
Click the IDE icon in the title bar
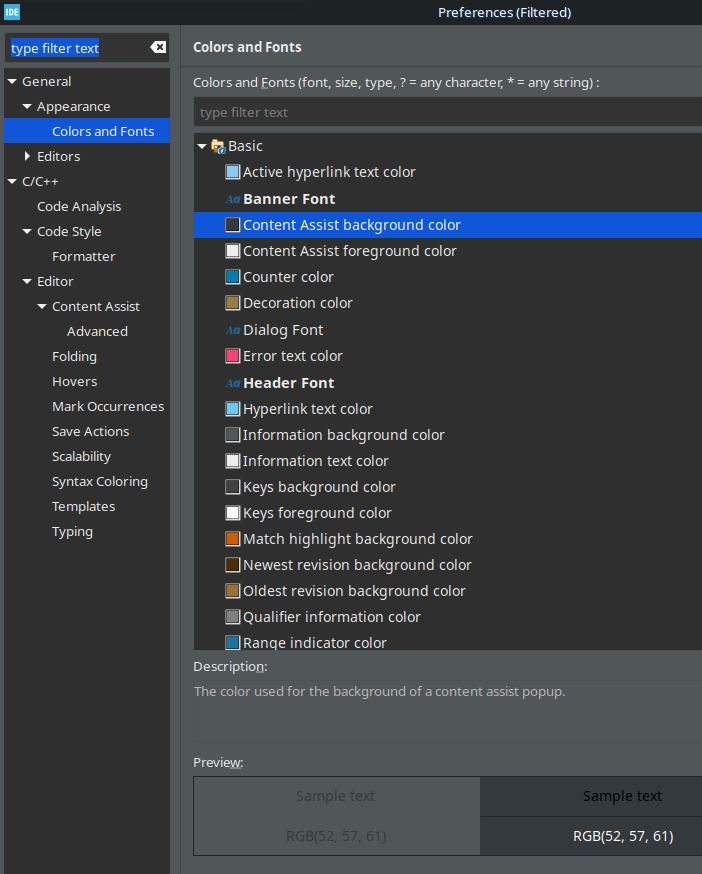[x=13, y=12]
